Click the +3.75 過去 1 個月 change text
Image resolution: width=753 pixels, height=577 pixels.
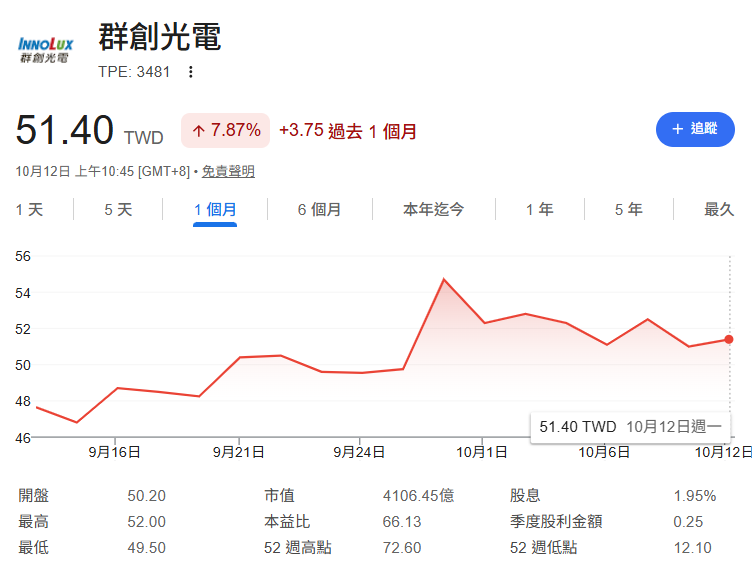348,131
